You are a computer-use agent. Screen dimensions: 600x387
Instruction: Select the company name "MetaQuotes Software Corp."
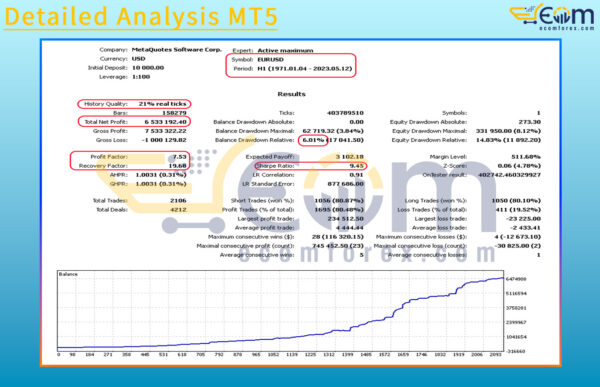pyautogui.click(x=176, y=50)
